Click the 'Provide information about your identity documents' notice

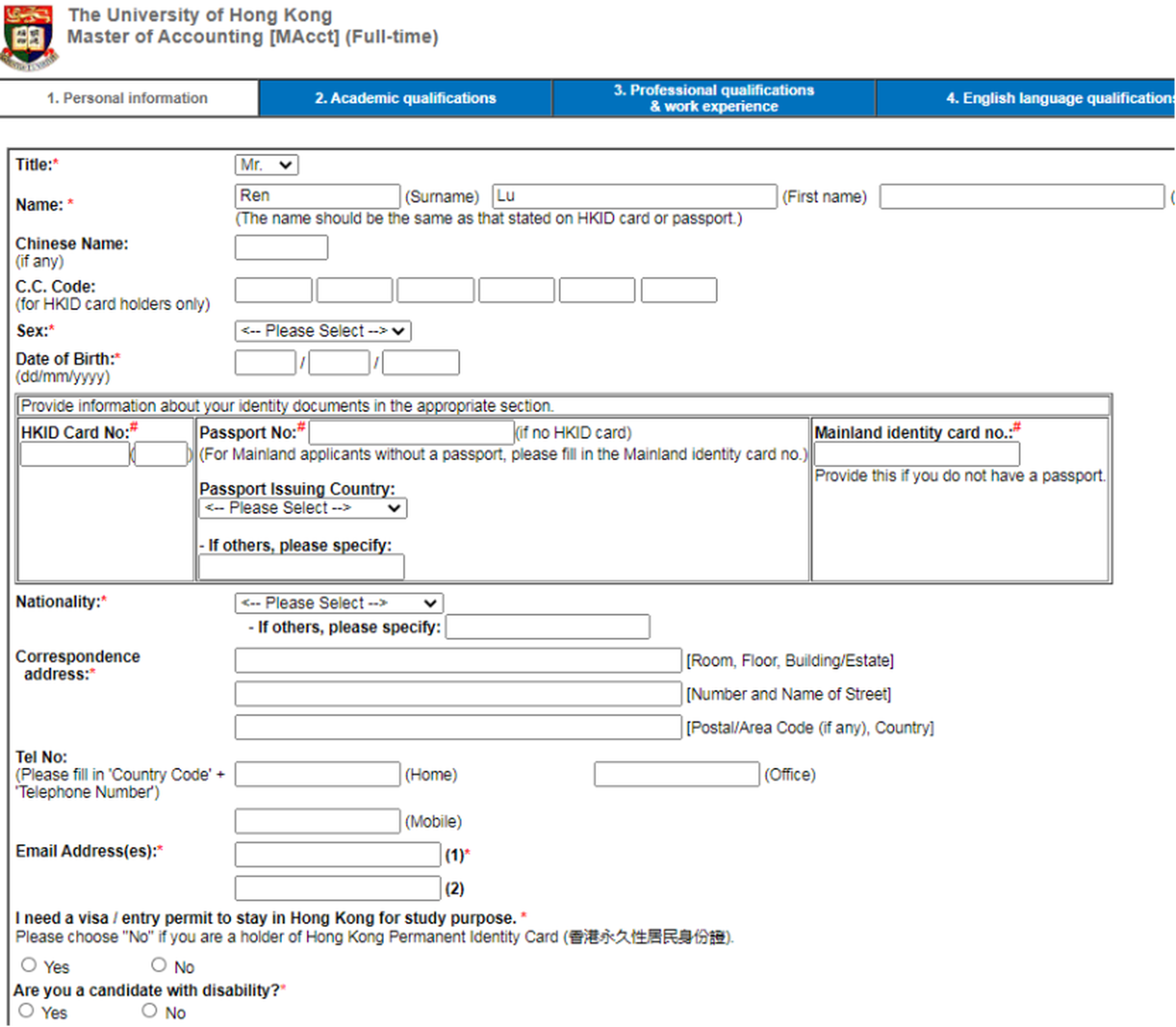[287, 406]
